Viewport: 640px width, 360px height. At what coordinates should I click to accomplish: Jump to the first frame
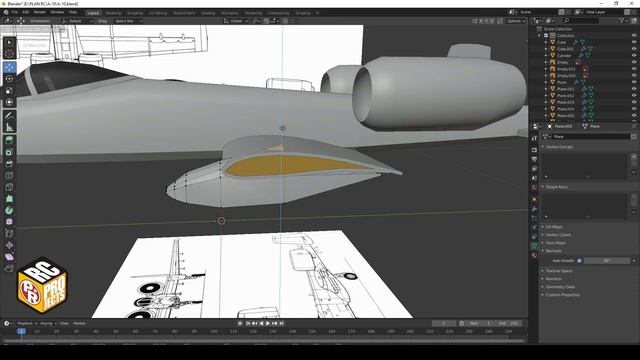248,323
